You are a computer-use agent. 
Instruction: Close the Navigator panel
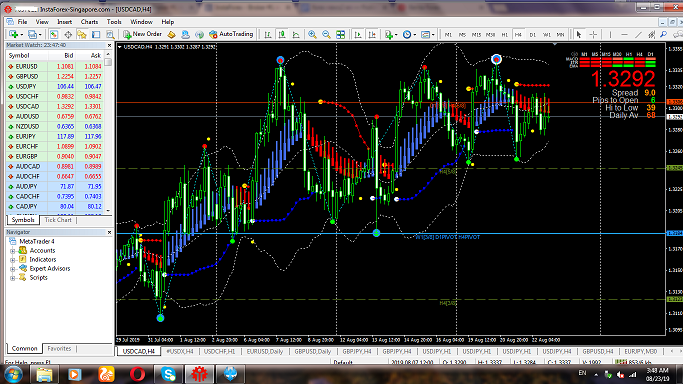pos(109,232)
